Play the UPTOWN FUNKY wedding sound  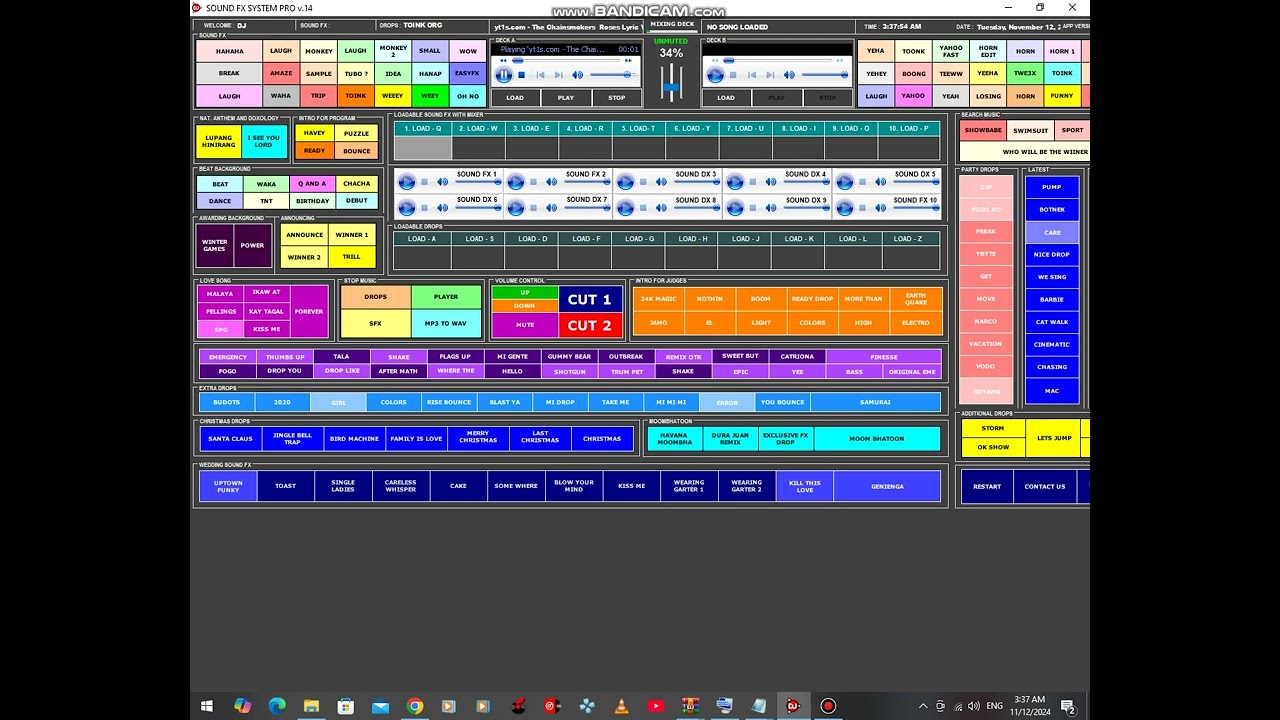coord(228,486)
